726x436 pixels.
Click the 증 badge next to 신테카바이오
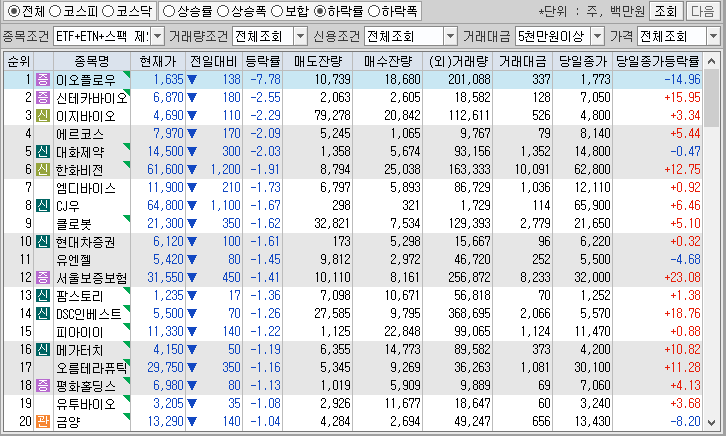43,97
